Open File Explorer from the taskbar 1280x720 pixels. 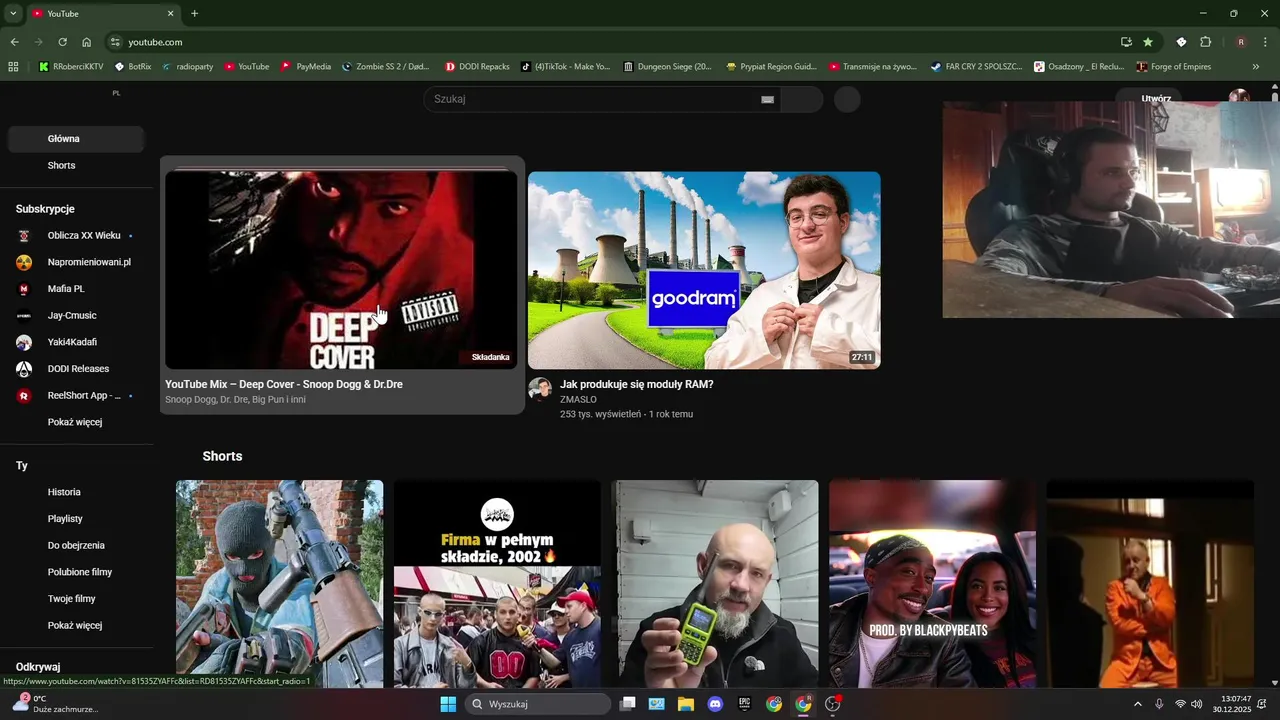pyautogui.click(x=686, y=704)
